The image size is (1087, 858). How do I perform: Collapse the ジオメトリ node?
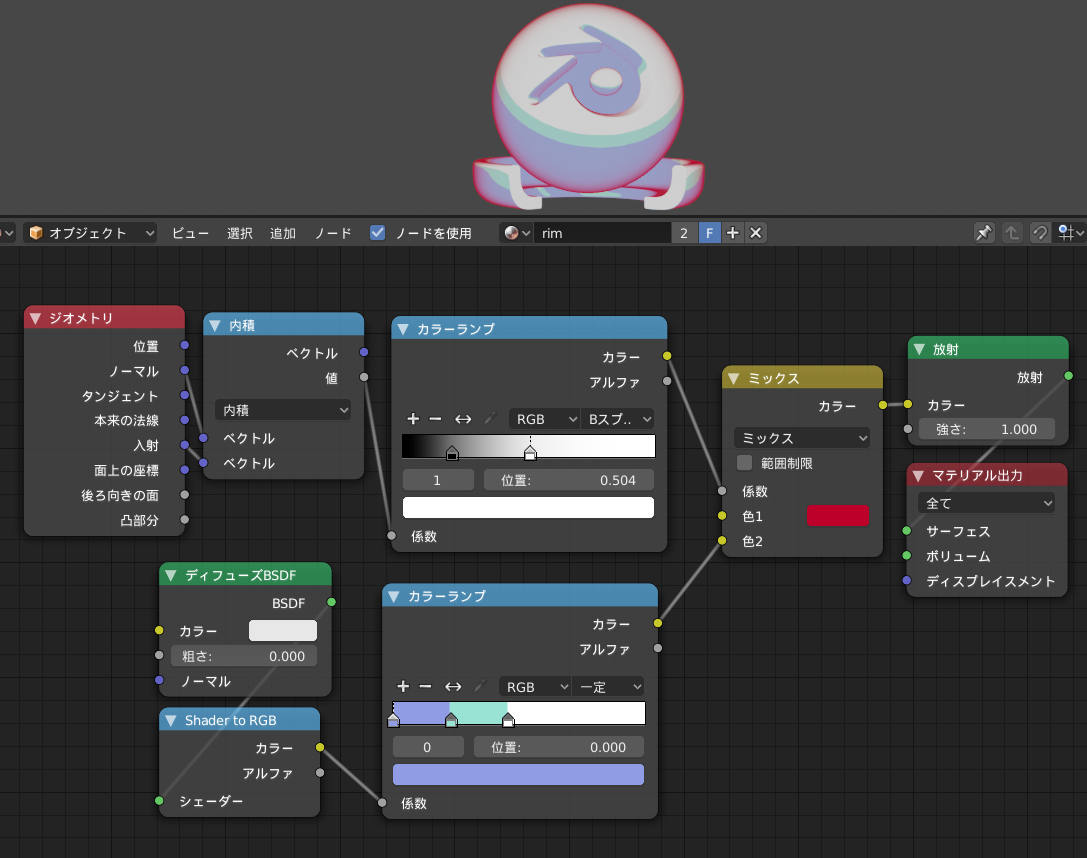coord(35,318)
